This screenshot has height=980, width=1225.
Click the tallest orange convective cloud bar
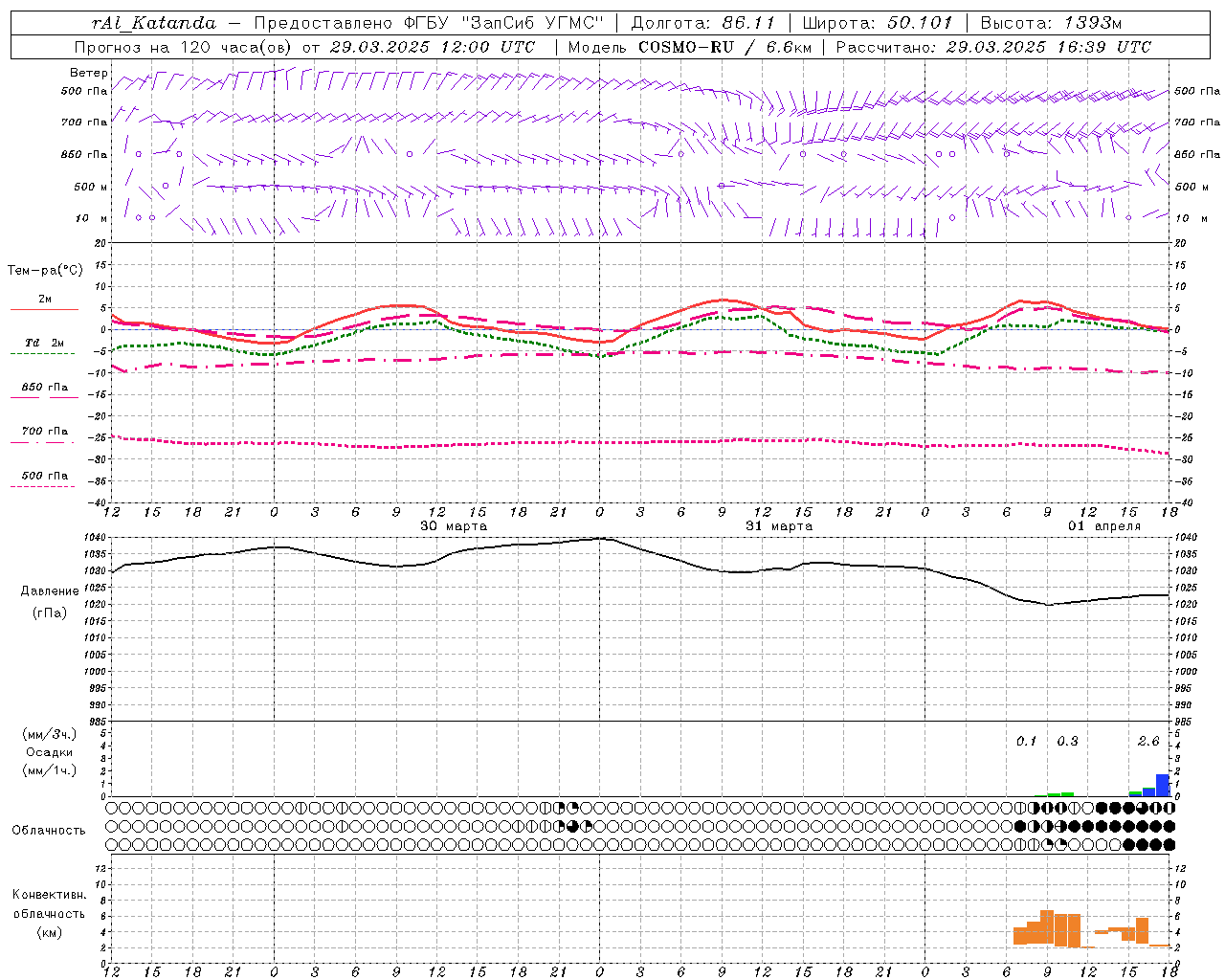click(1047, 927)
